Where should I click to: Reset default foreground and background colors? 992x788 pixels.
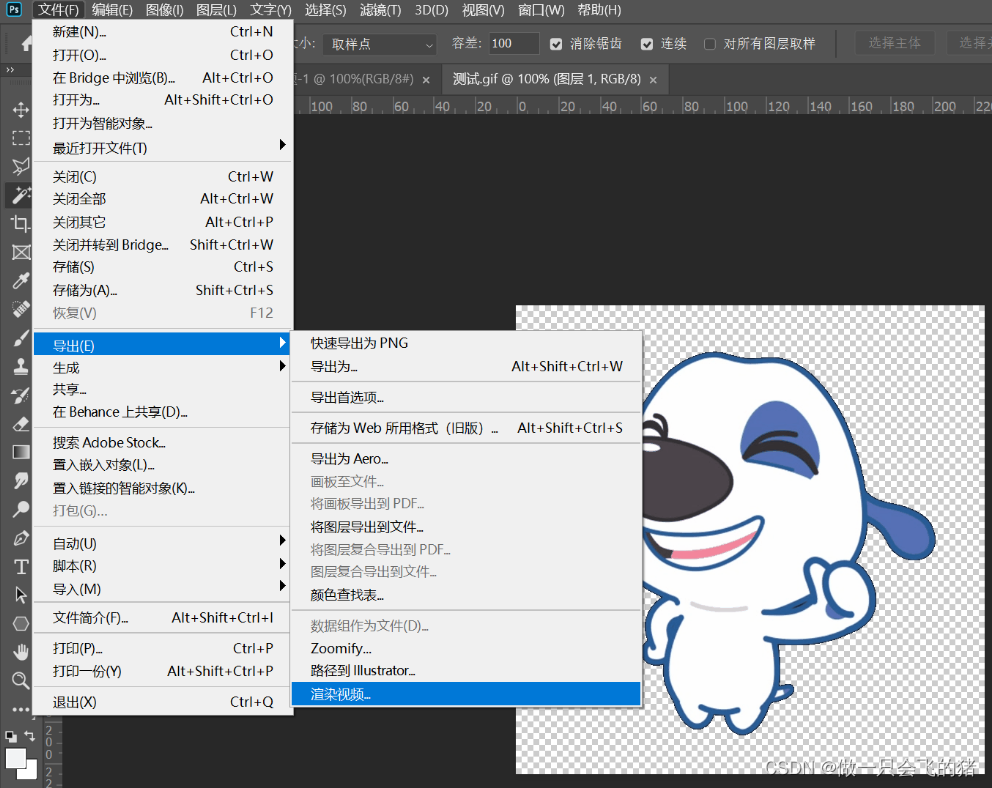pos(11,736)
